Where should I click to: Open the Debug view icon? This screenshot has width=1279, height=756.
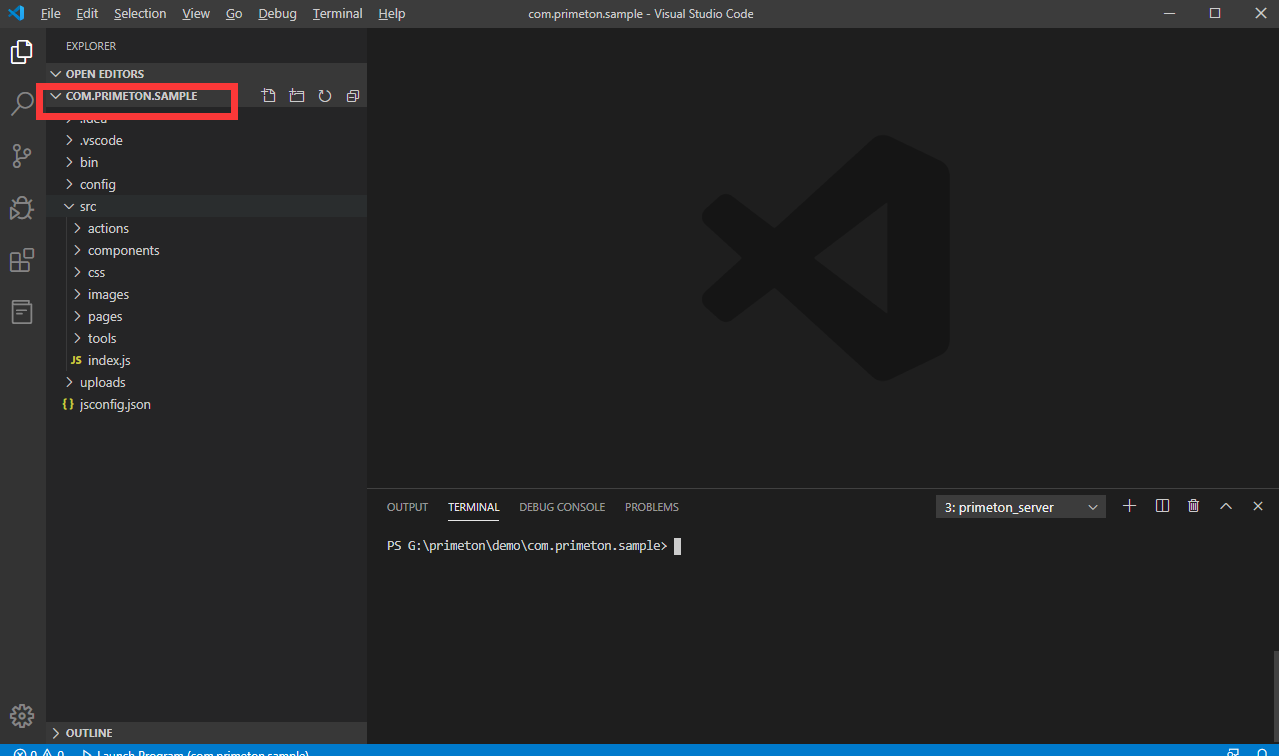[x=22, y=208]
